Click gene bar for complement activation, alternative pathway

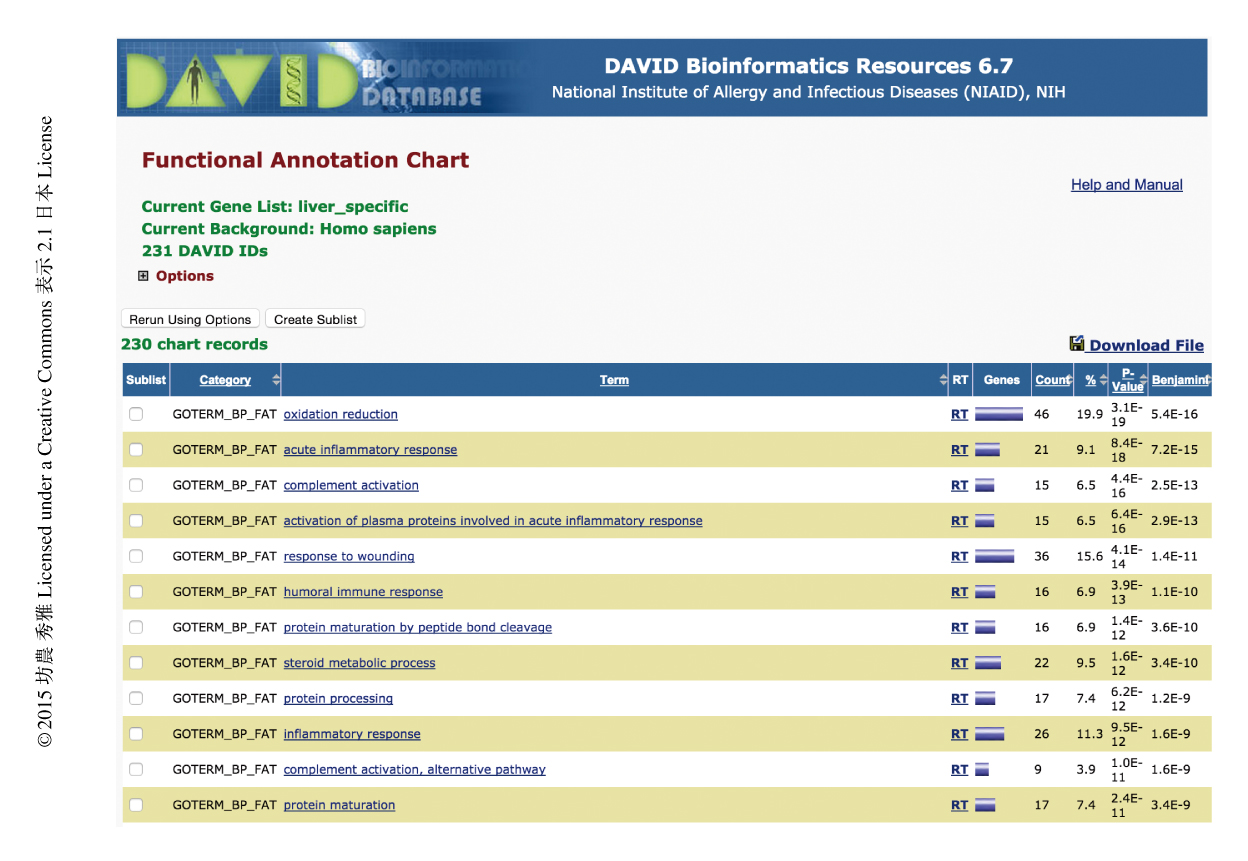[982, 770]
